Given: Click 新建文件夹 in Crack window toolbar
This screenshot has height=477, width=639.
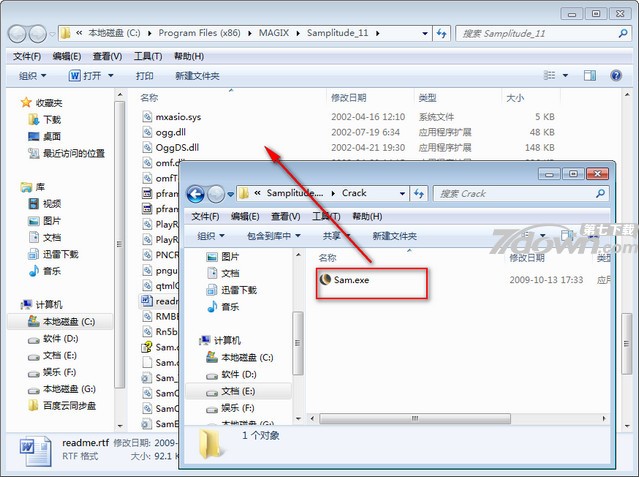Looking at the screenshot, I should click(x=394, y=236).
